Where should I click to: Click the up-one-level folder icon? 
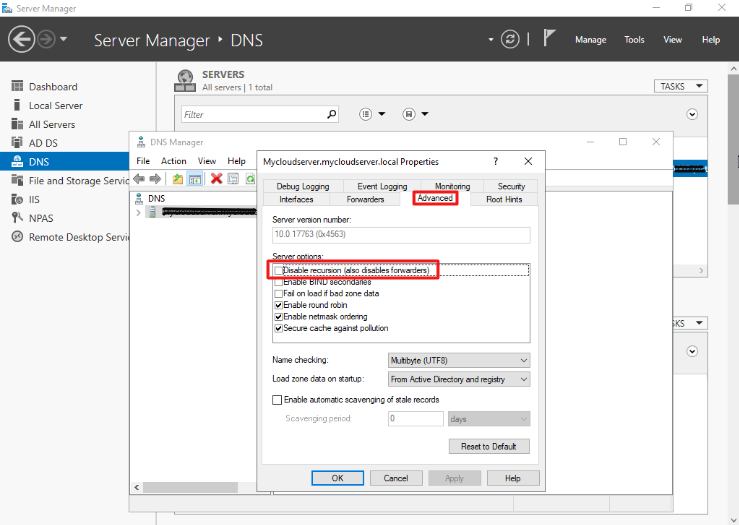pos(178,179)
